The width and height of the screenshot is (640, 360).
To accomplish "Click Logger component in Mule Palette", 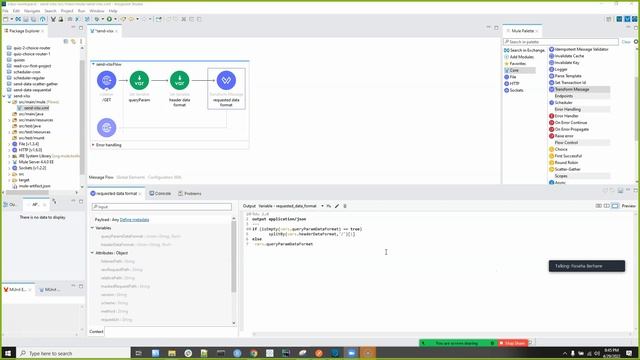I will point(561,69).
